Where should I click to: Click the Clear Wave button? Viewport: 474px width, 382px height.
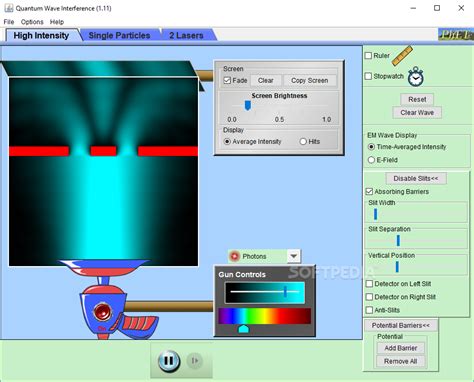click(x=417, y=113)
